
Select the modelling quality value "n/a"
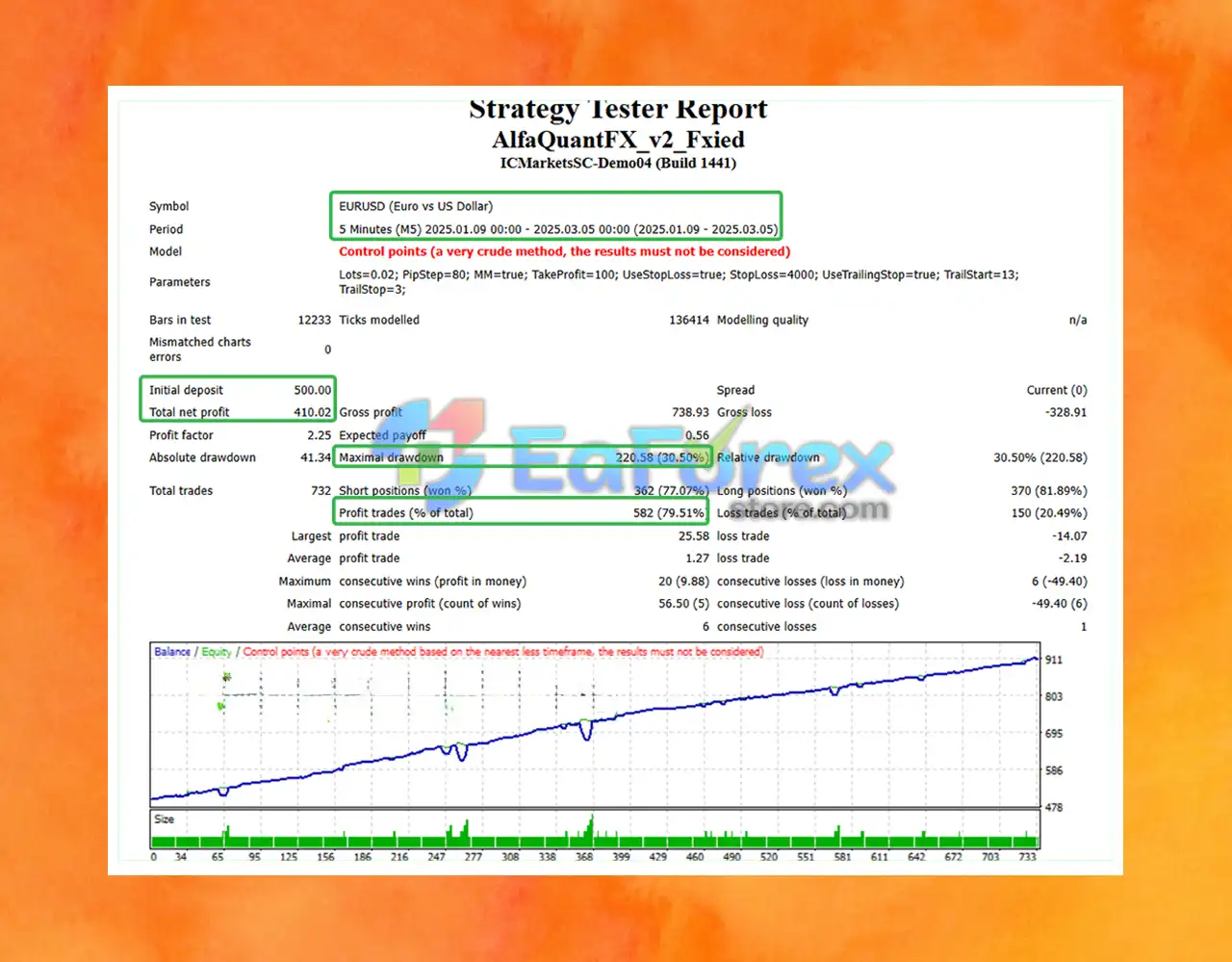click(1078, 320)
